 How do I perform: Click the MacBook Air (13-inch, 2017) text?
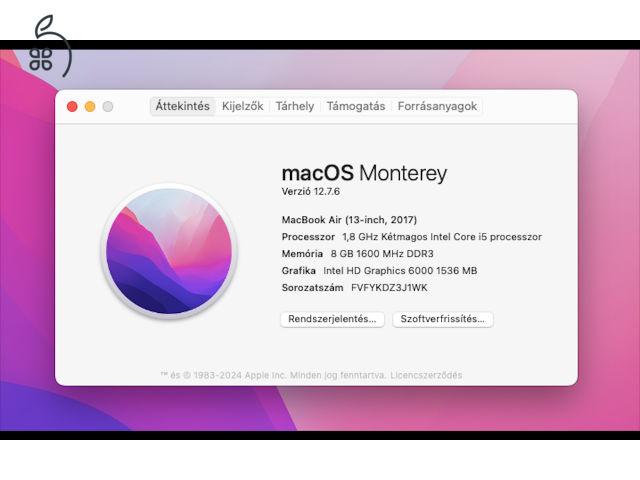click(349, 220)
